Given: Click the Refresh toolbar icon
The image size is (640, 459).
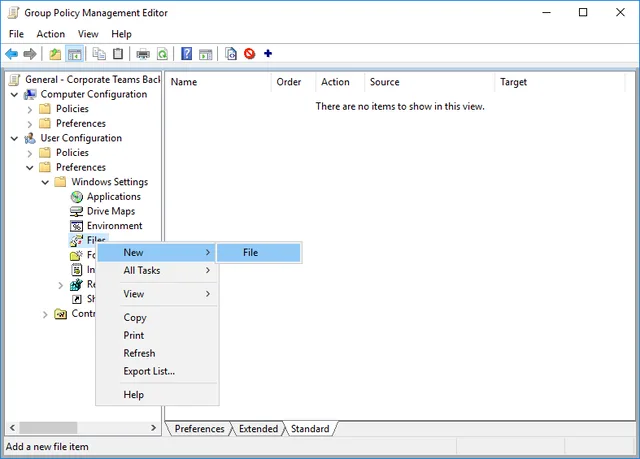Looking at the screenshot, I should tap(162, 54).
